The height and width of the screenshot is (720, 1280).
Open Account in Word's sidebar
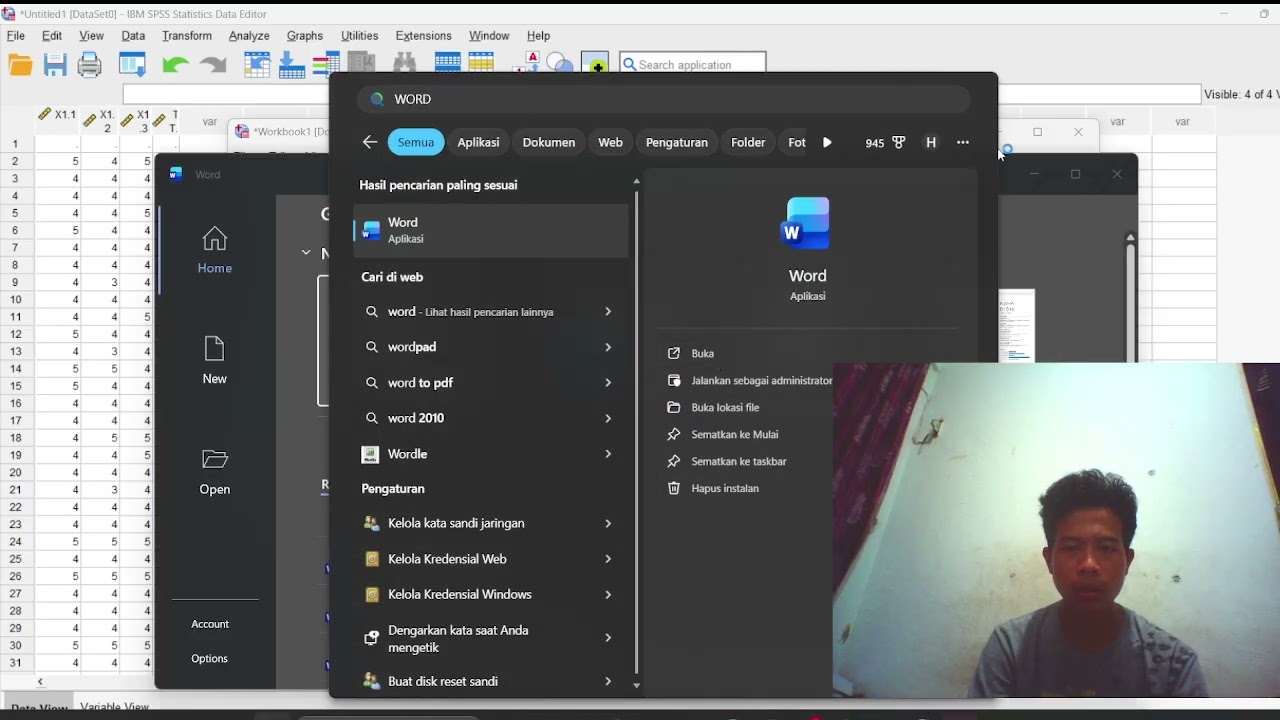point(210,624)
